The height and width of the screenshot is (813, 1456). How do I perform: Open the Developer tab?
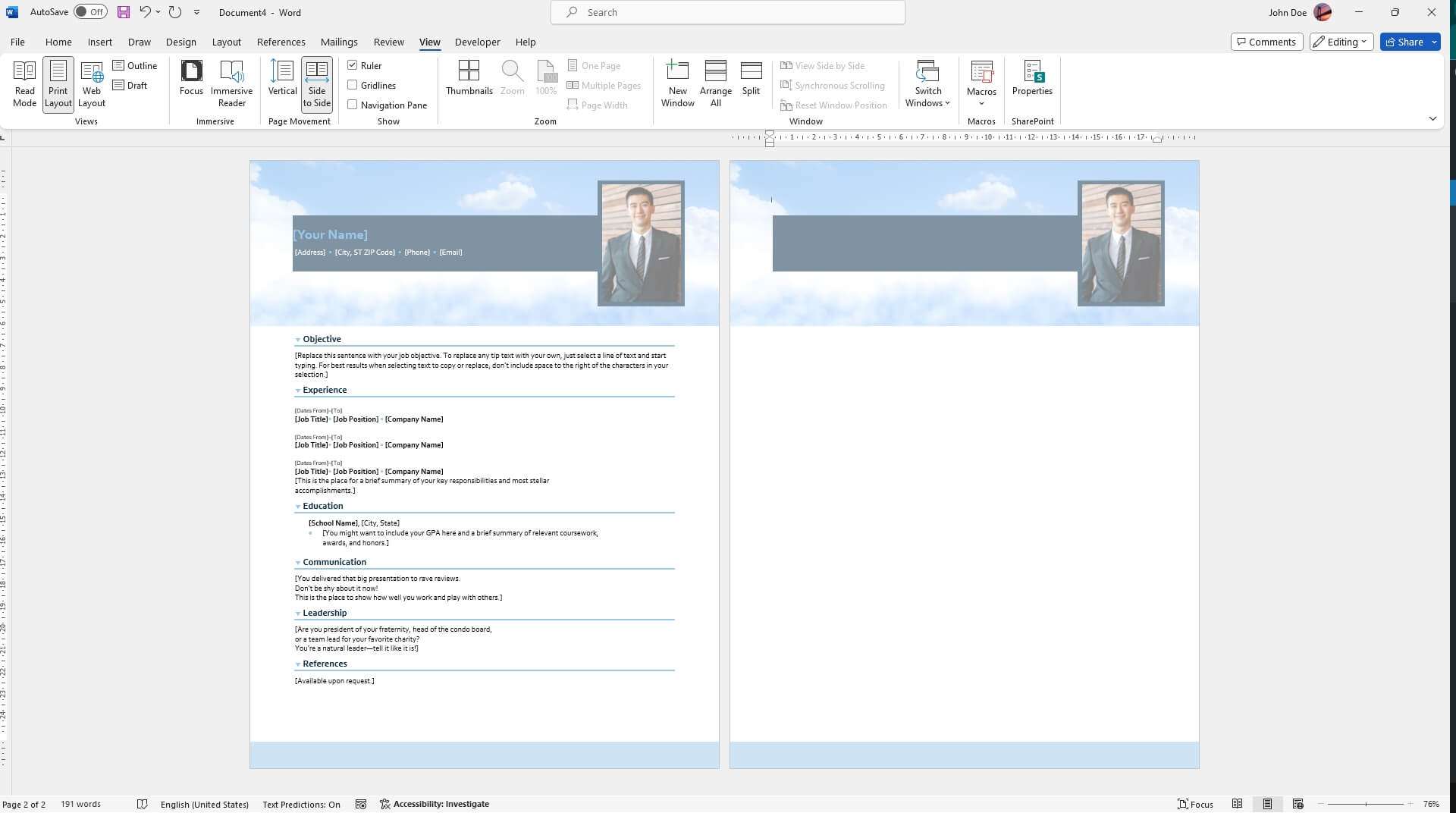pyautogui.click(x=477, y=42)
